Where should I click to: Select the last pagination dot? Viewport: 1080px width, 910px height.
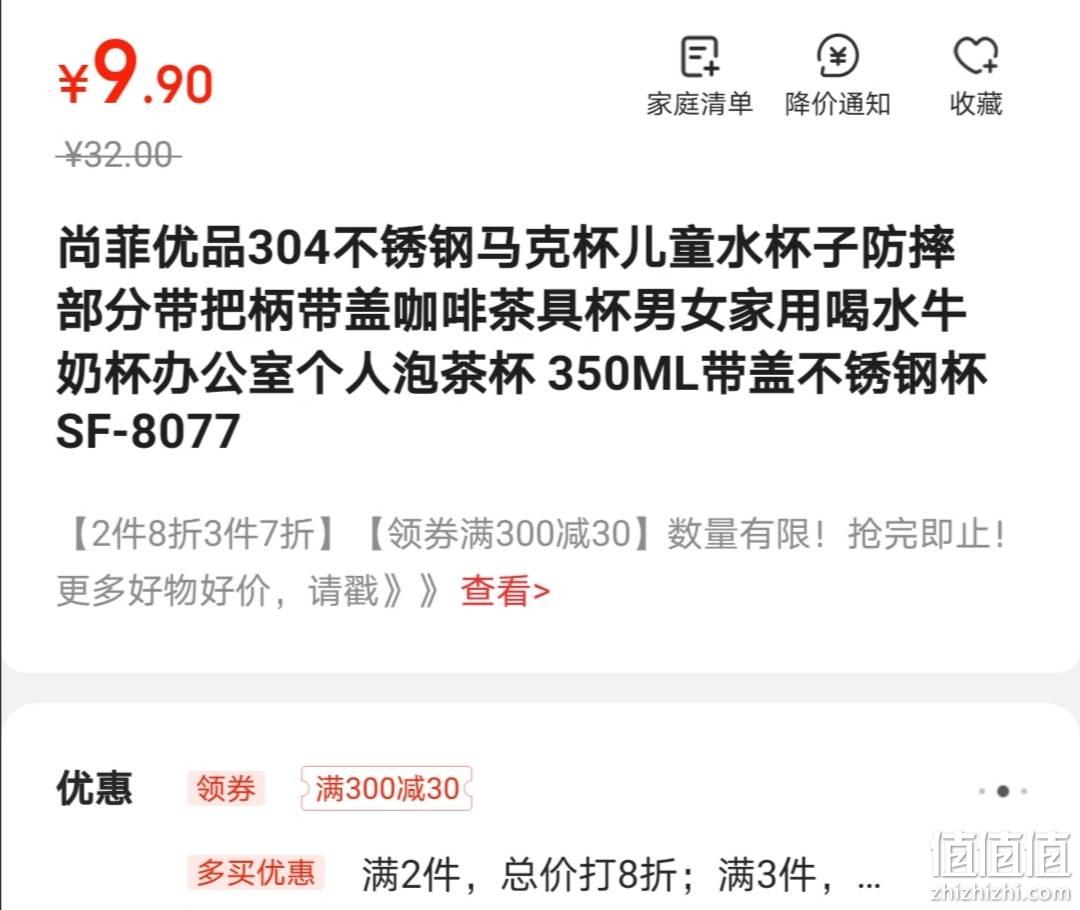click(x=1024, y=791)
